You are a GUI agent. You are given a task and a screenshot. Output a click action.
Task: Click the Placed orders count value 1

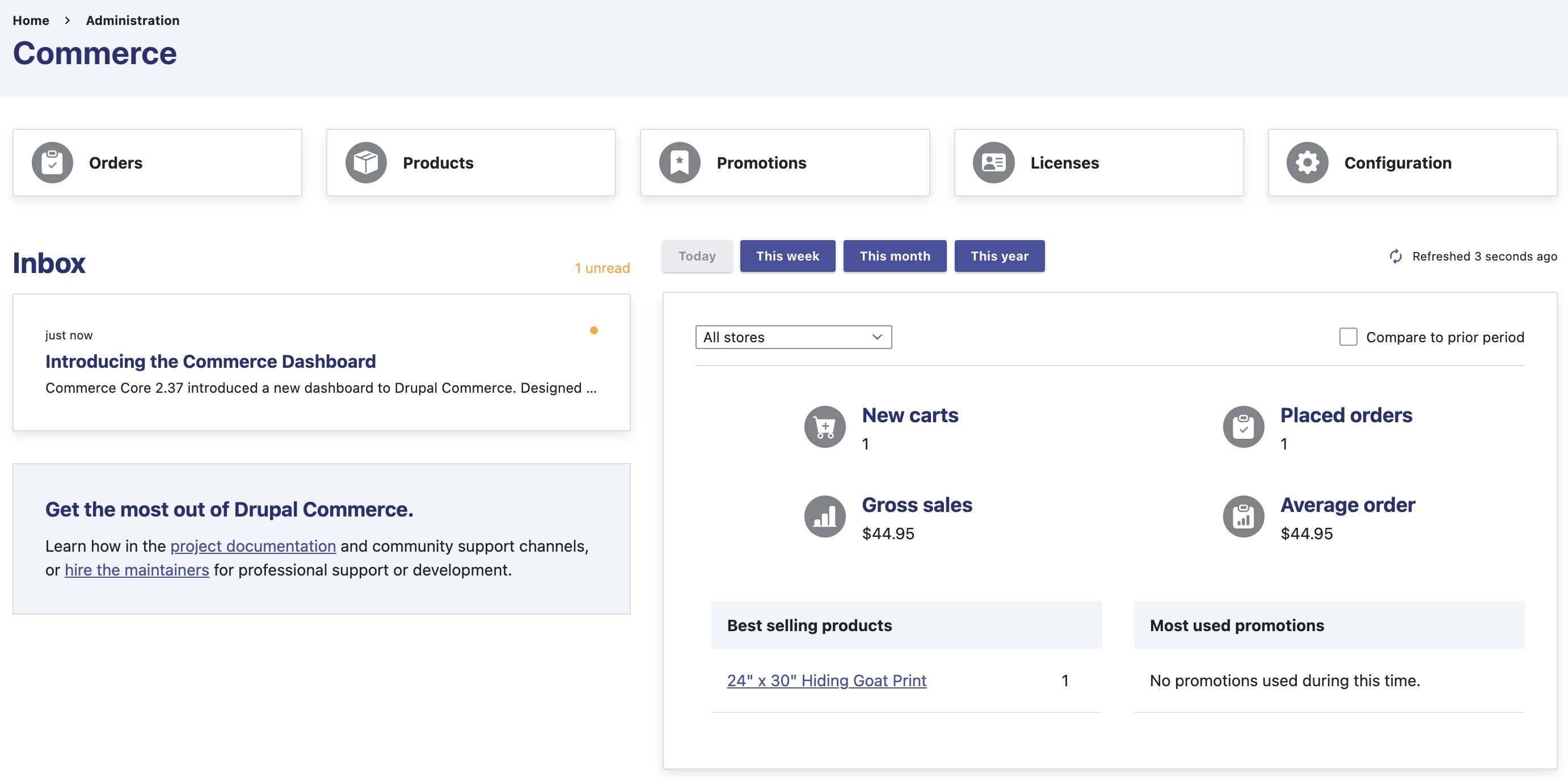coord(1284,444)
